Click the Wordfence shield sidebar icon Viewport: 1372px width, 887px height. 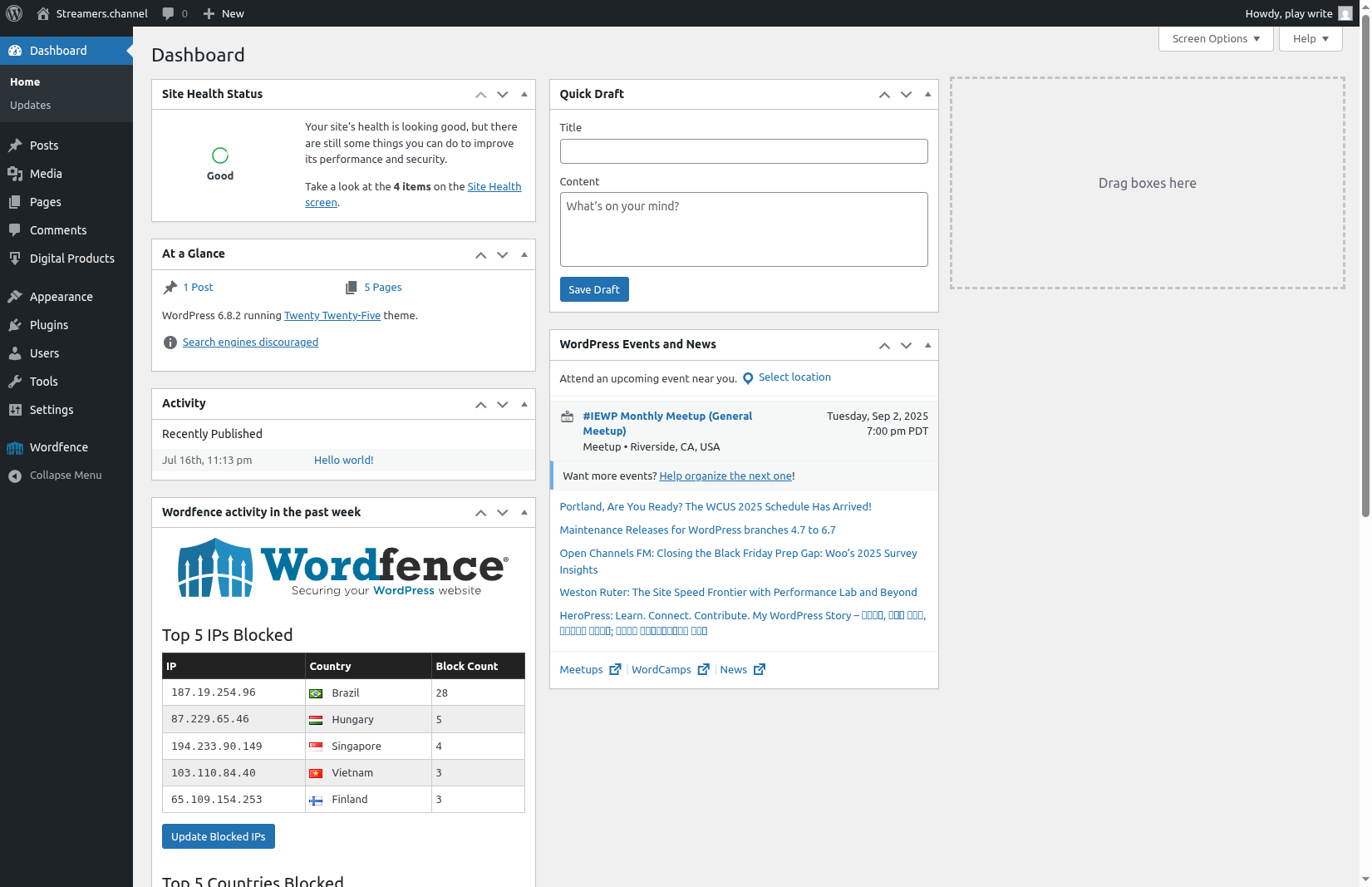15,448
